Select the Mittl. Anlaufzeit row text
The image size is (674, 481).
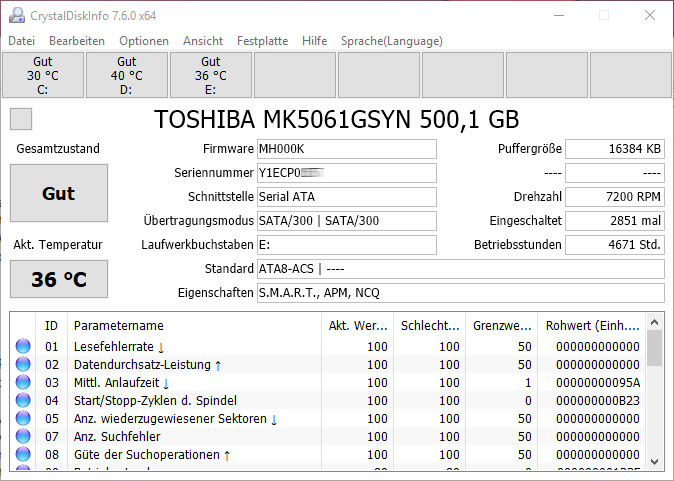(116, 383)
